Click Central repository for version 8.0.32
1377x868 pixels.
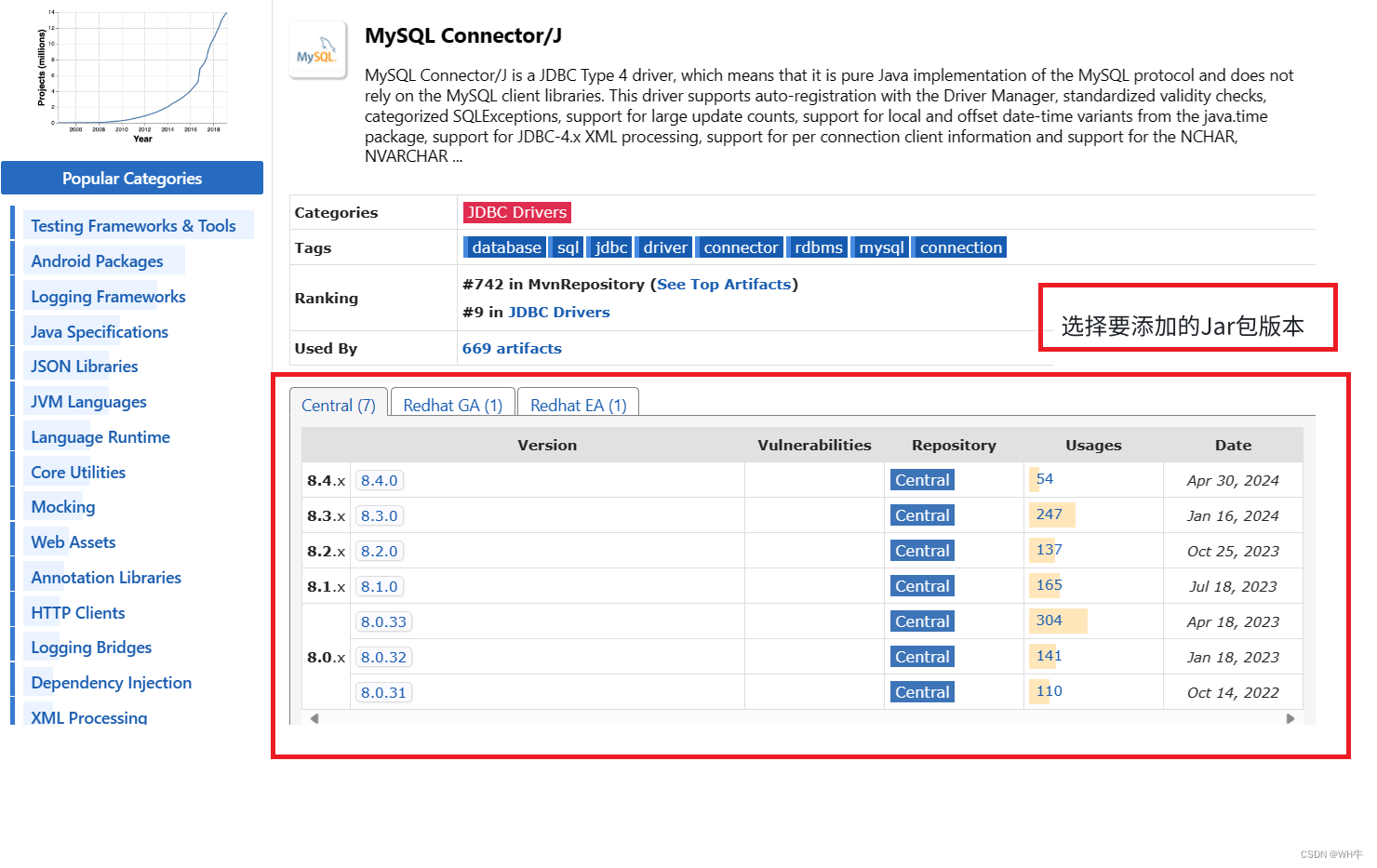tap(922, 657)
